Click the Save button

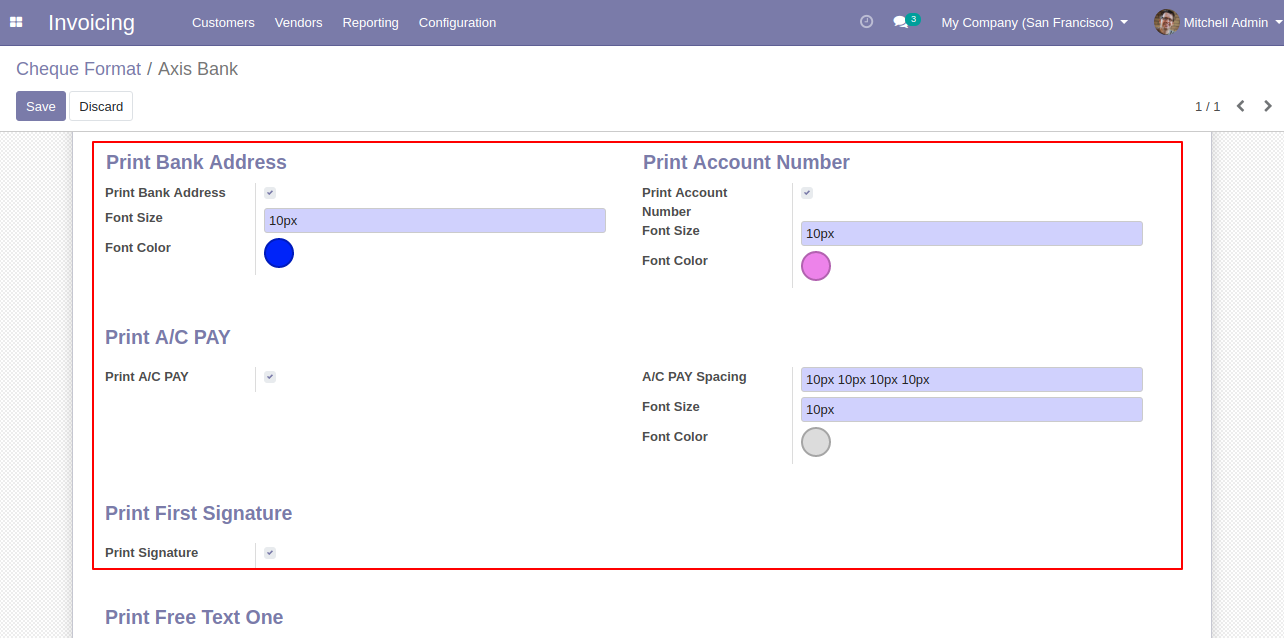[x=41, y=106]
